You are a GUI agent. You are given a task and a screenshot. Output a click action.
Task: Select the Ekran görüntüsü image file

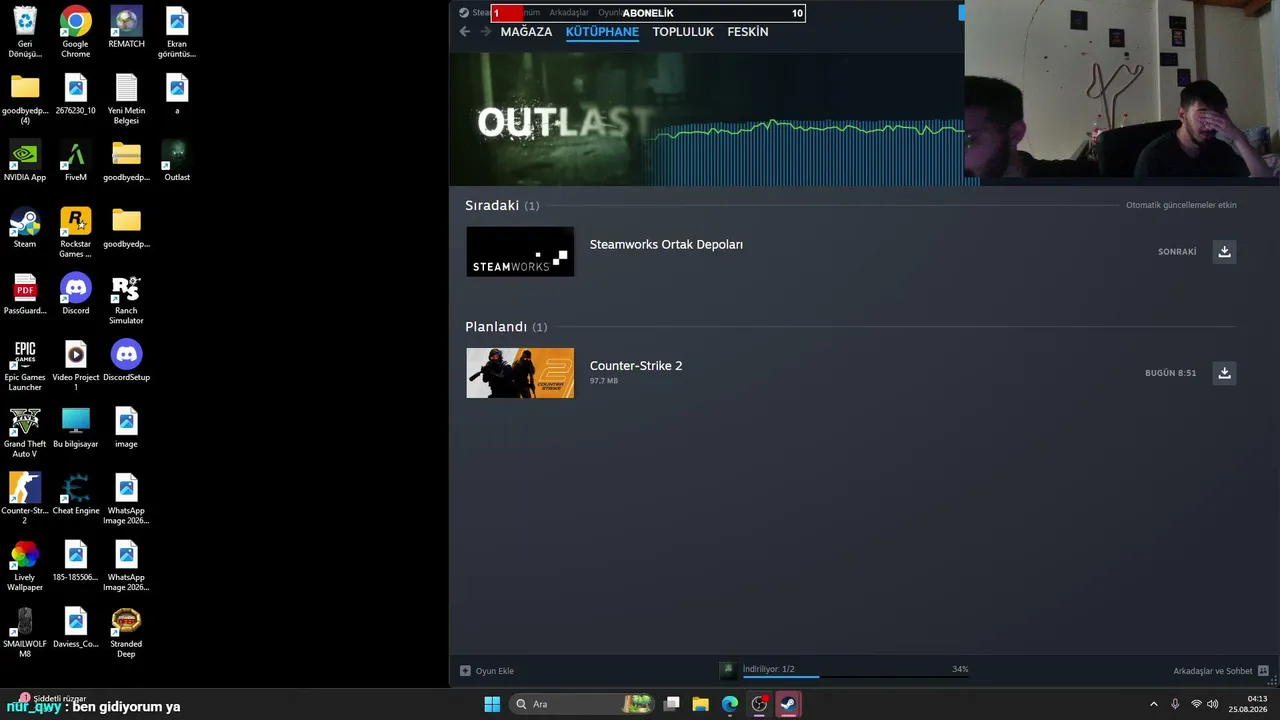click(x=177, y=31)
